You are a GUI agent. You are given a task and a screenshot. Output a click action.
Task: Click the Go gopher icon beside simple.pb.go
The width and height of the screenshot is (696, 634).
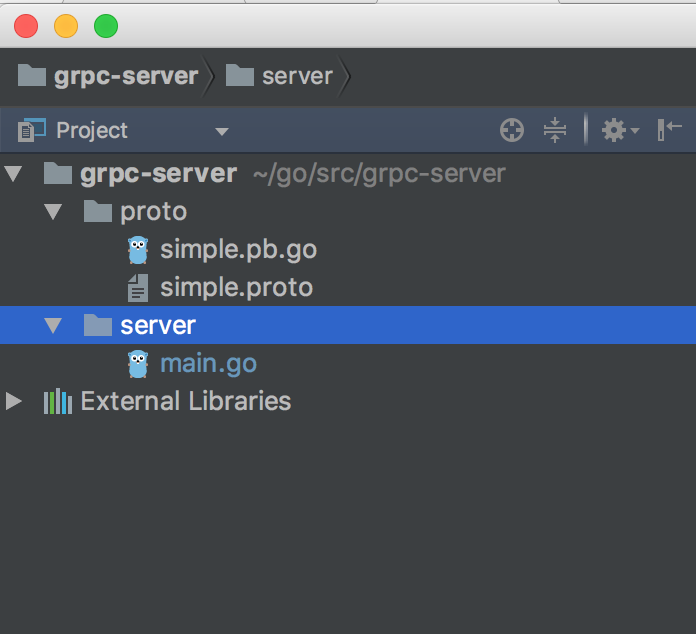tap(138, 250)
